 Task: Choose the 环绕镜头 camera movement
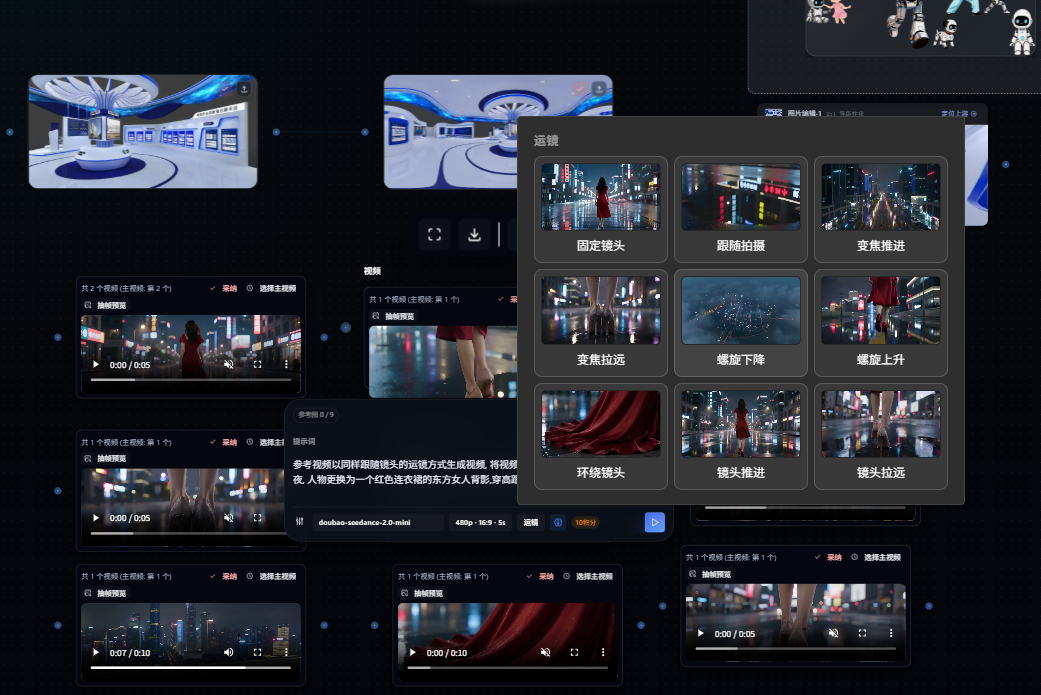(x=601, y=436)
